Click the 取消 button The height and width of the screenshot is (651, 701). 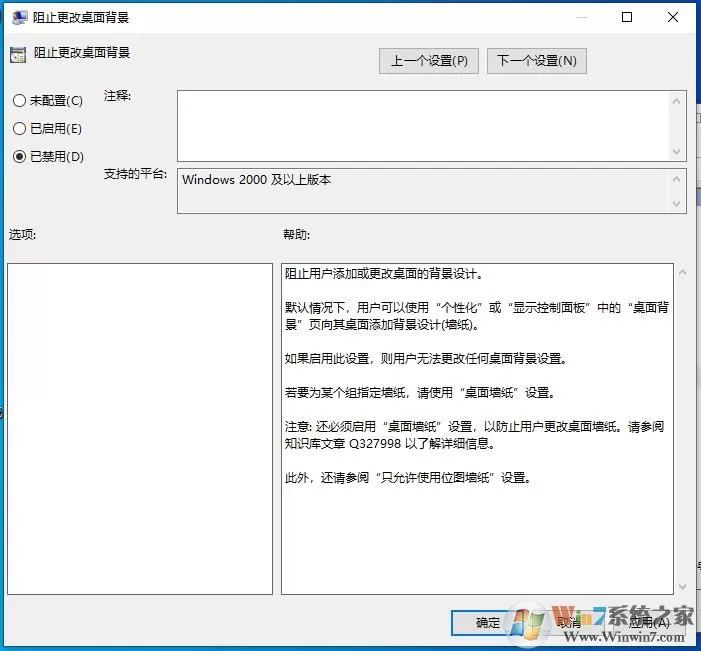point(569,622)
